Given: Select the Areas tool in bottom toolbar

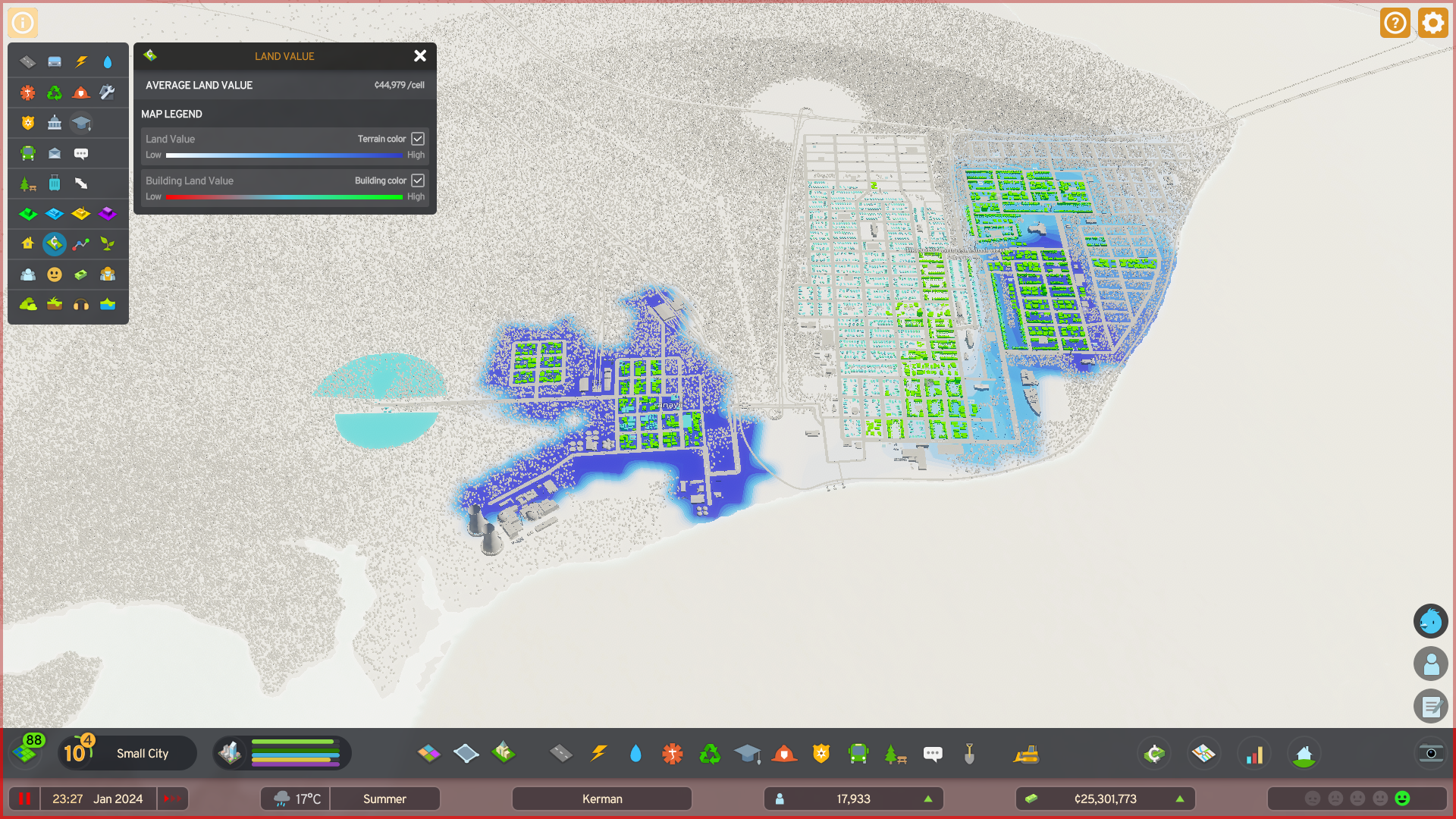Looking at the screenshot, I should point(466,754).
